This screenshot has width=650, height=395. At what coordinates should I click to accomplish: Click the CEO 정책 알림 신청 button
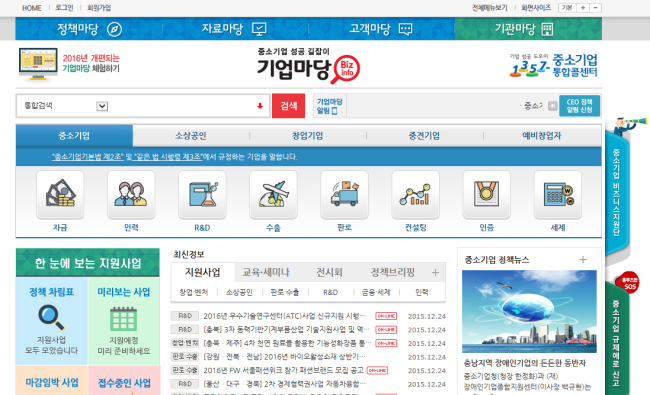(x=580, y=106)
